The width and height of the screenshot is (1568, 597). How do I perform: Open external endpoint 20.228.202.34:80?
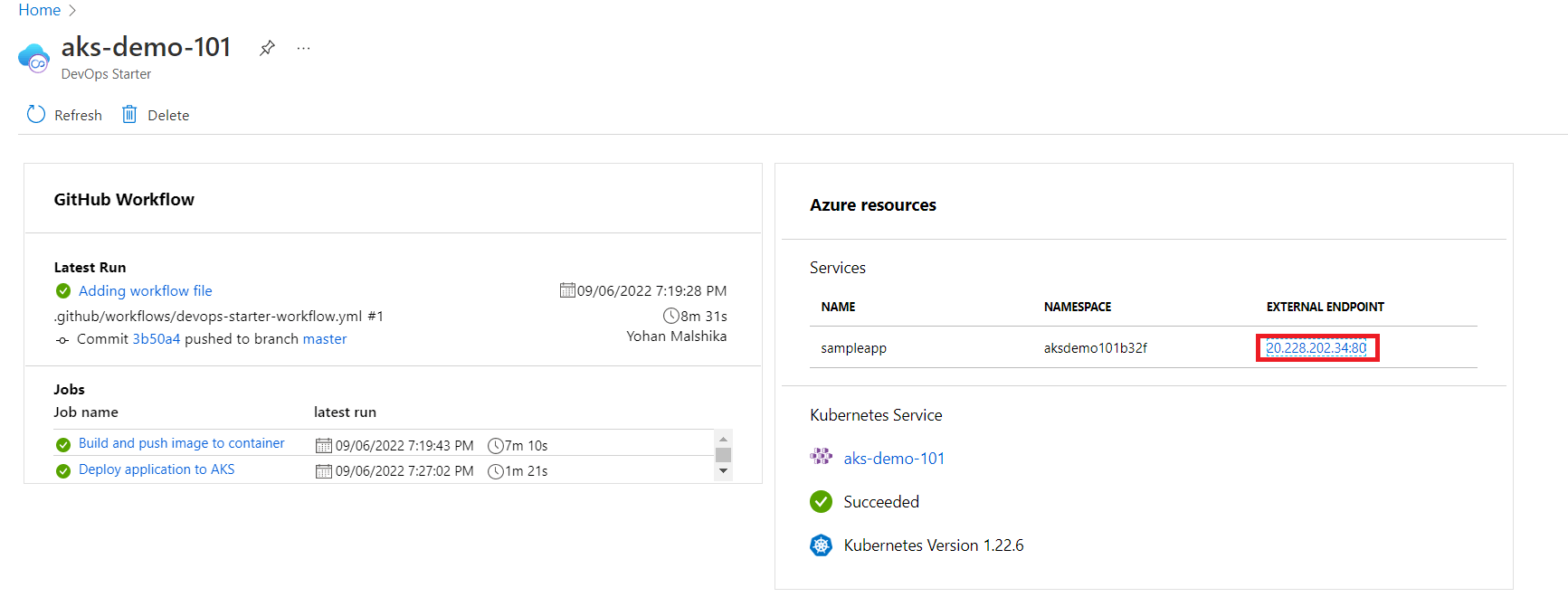point(1316,348)
